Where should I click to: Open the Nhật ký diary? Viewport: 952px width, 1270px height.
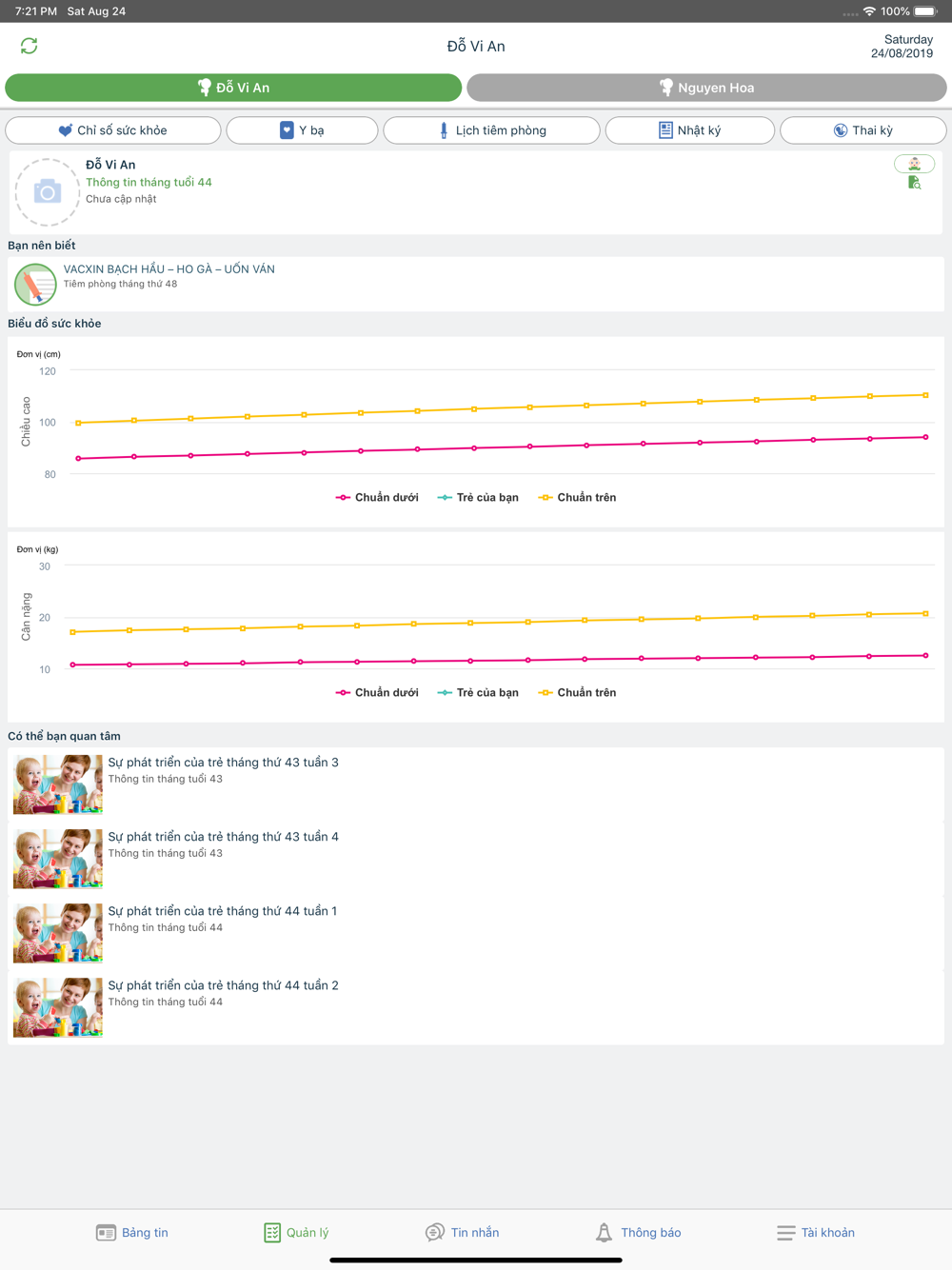click(689, 130)
